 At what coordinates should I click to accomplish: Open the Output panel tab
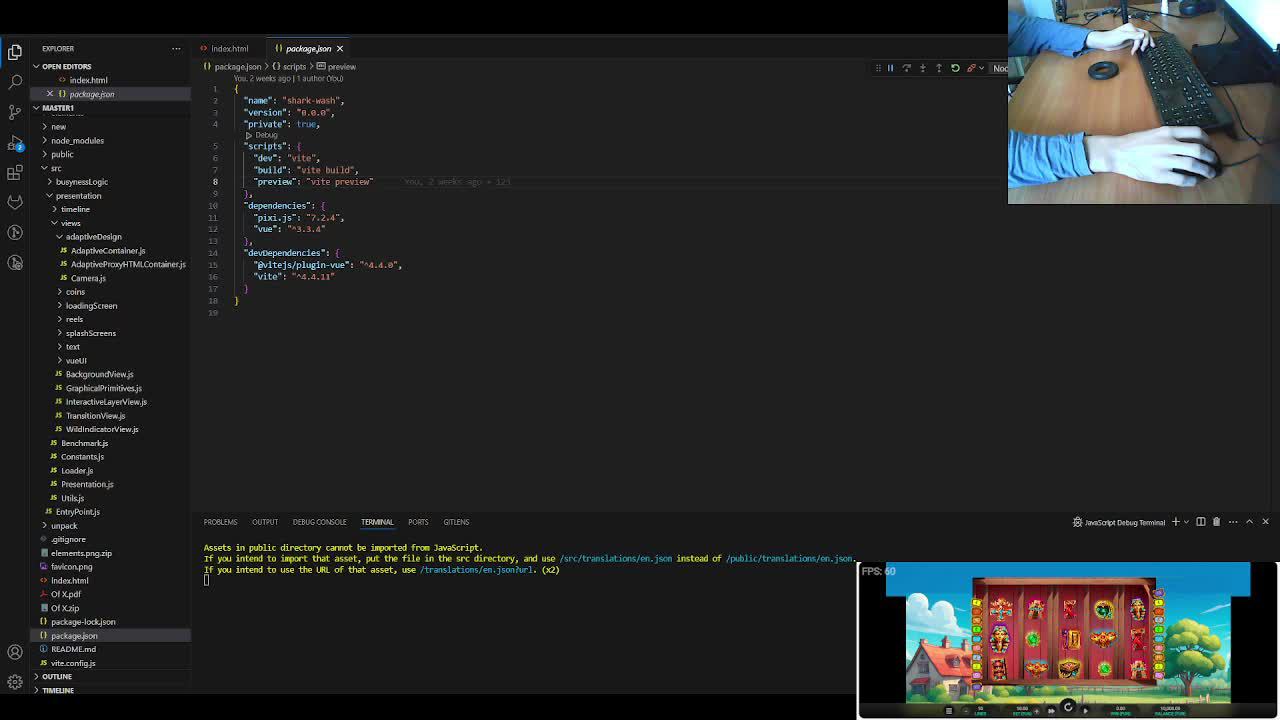click(x=265, y=522)
